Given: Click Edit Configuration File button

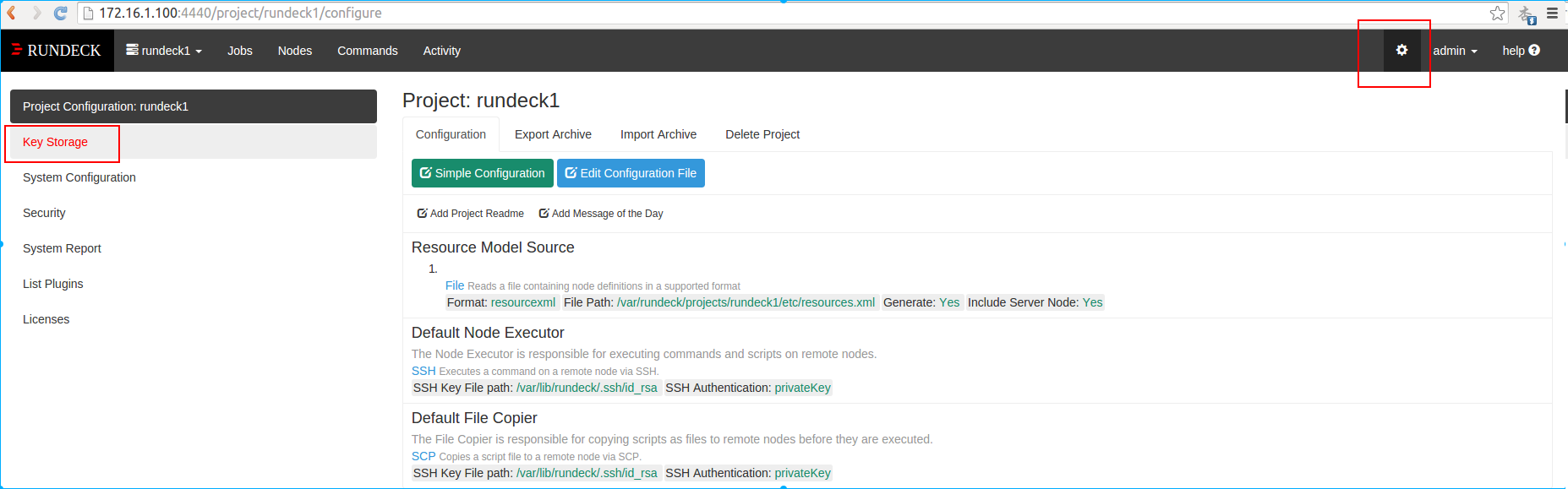Looking at the screenshot, I should tap(631, 173).
